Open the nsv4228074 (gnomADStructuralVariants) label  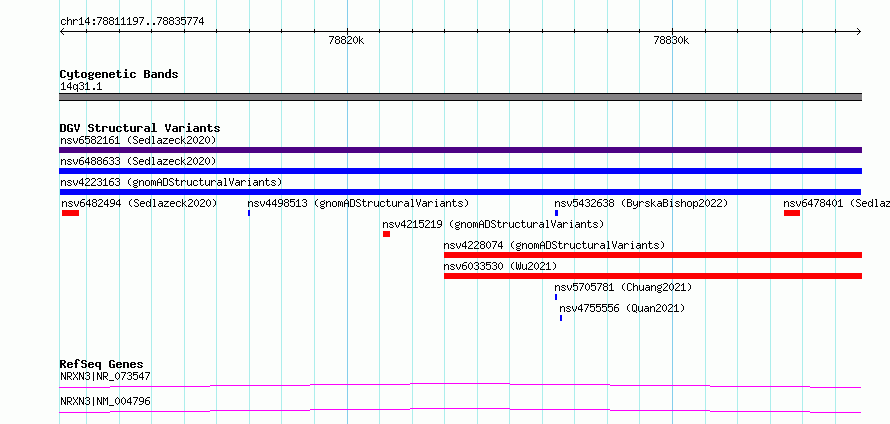[554, 245]
